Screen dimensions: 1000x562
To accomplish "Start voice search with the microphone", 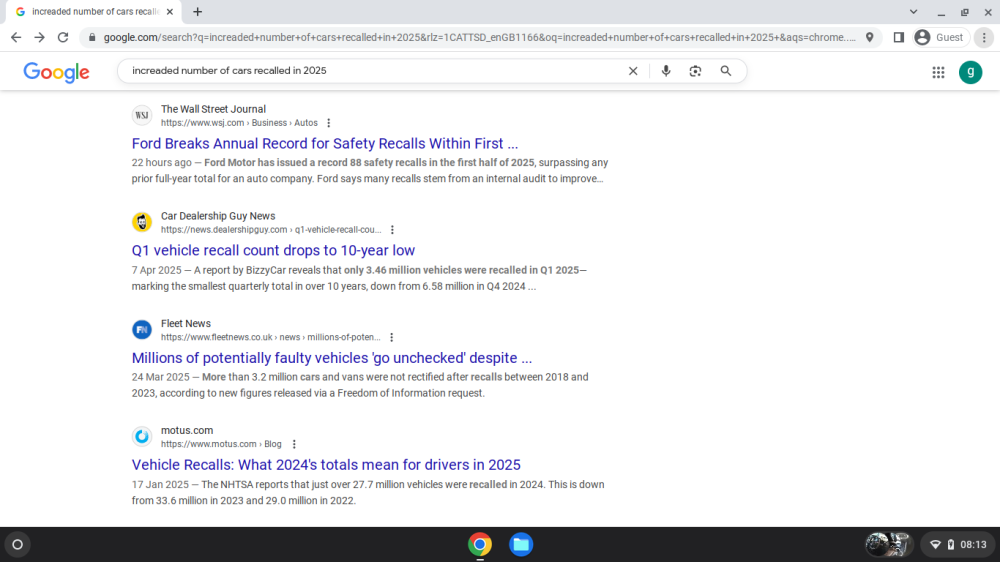I will [666, 71].
